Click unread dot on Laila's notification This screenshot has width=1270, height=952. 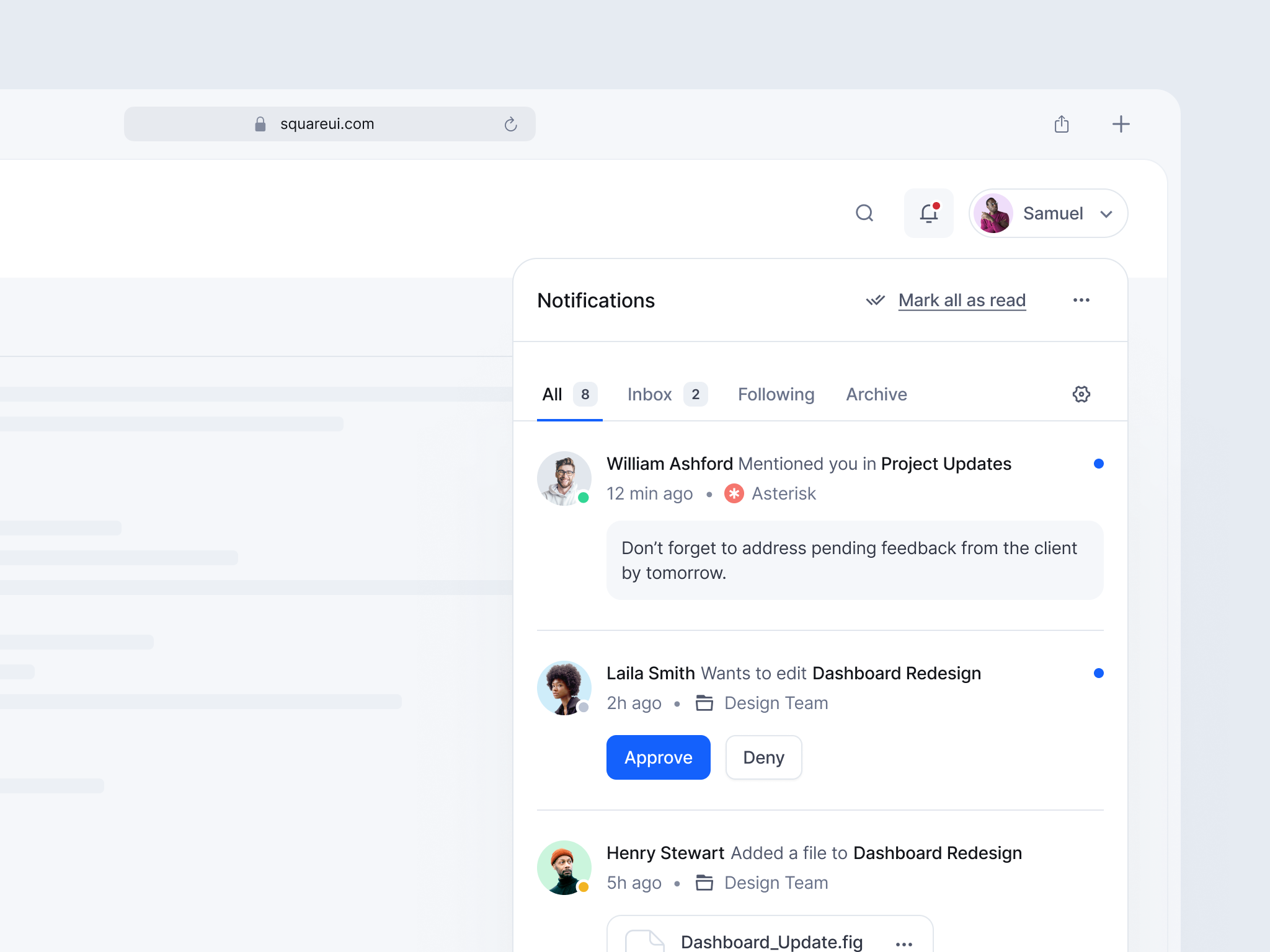click(x=1099, y=673)
